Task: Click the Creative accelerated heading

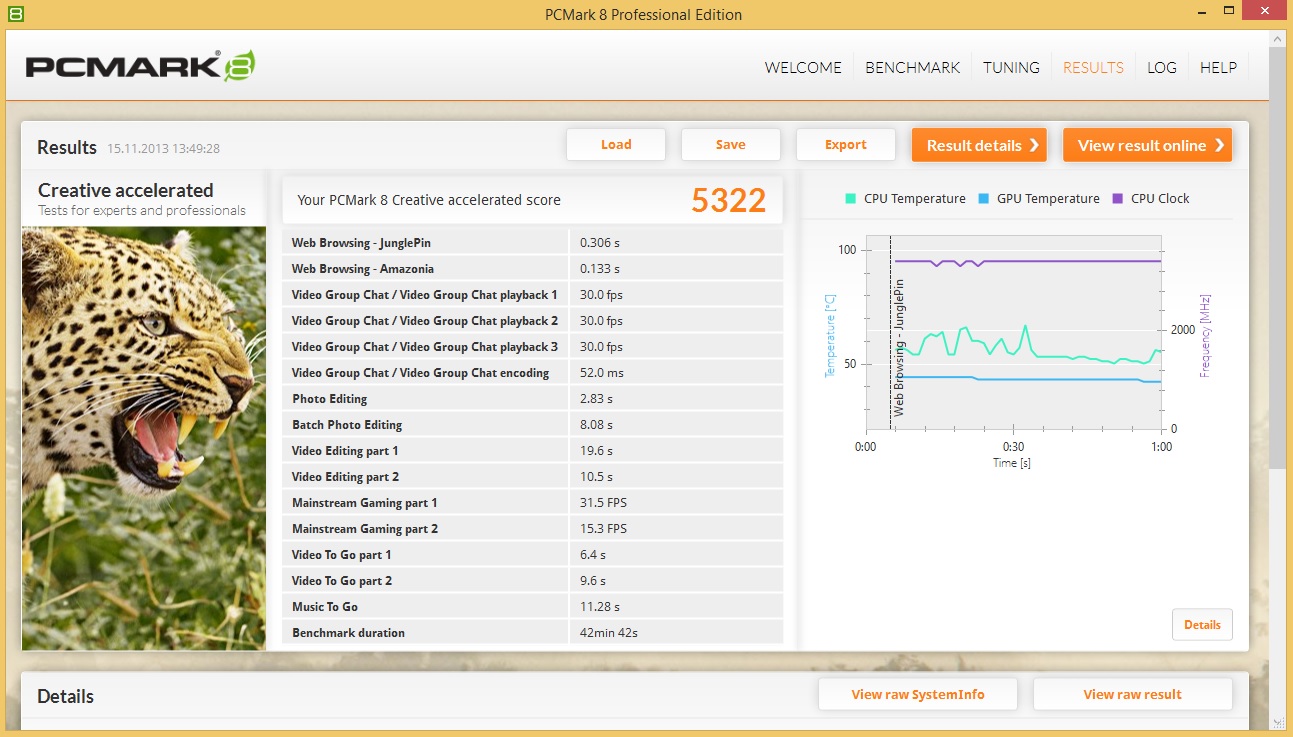Action: 126,190
